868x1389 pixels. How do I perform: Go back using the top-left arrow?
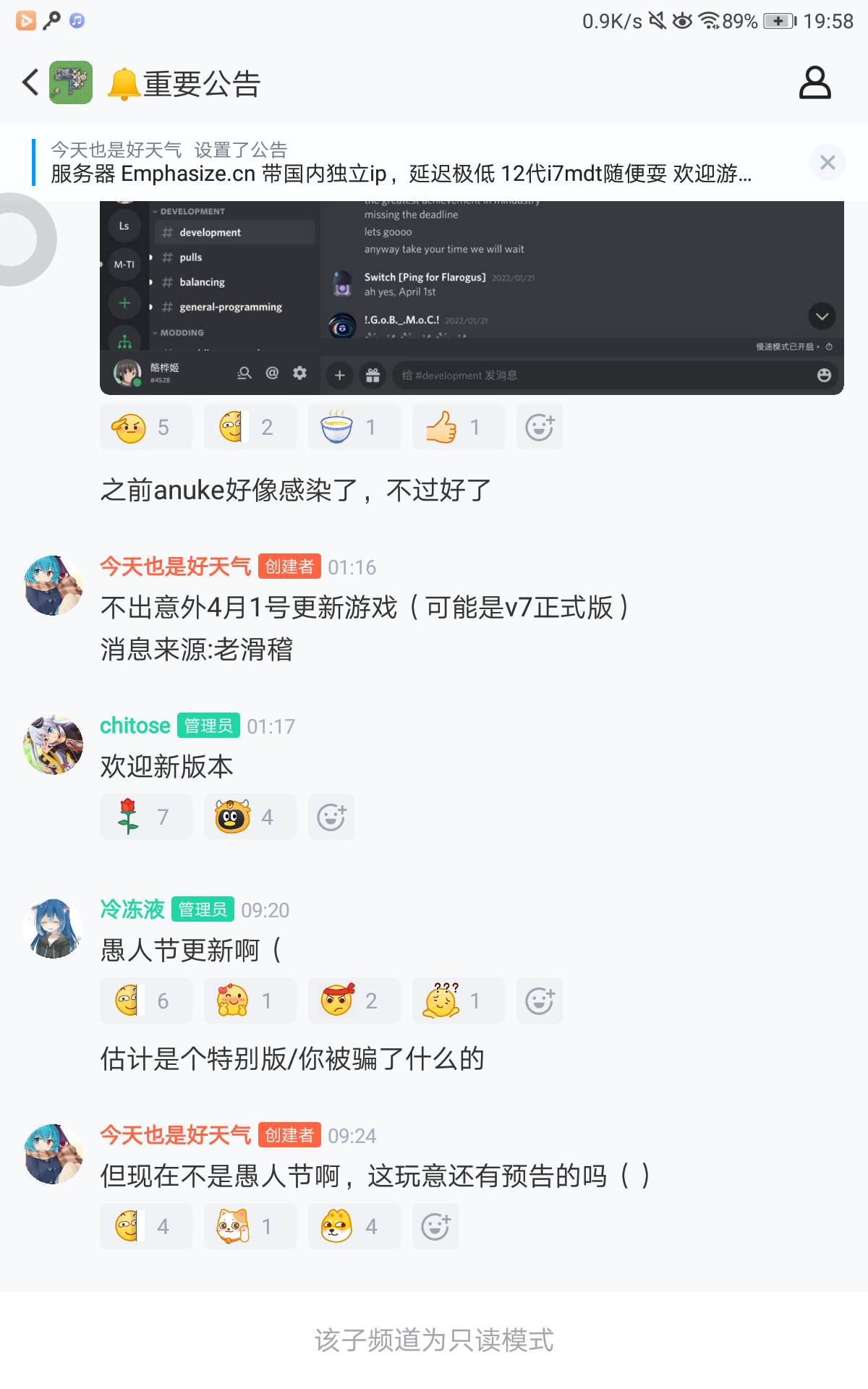[x=30, y=82]
